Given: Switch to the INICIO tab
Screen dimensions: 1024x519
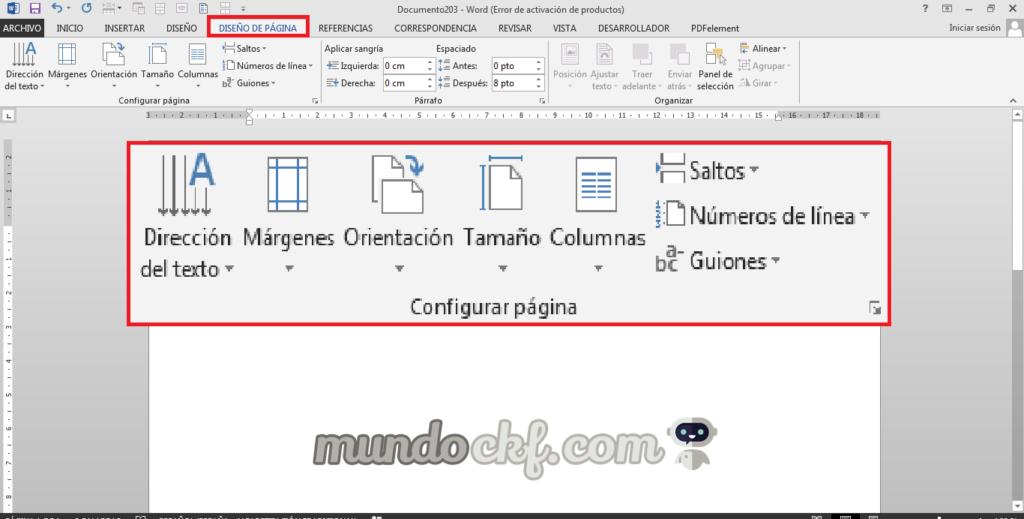Looking at the screenshot, I should click(70, 28).
